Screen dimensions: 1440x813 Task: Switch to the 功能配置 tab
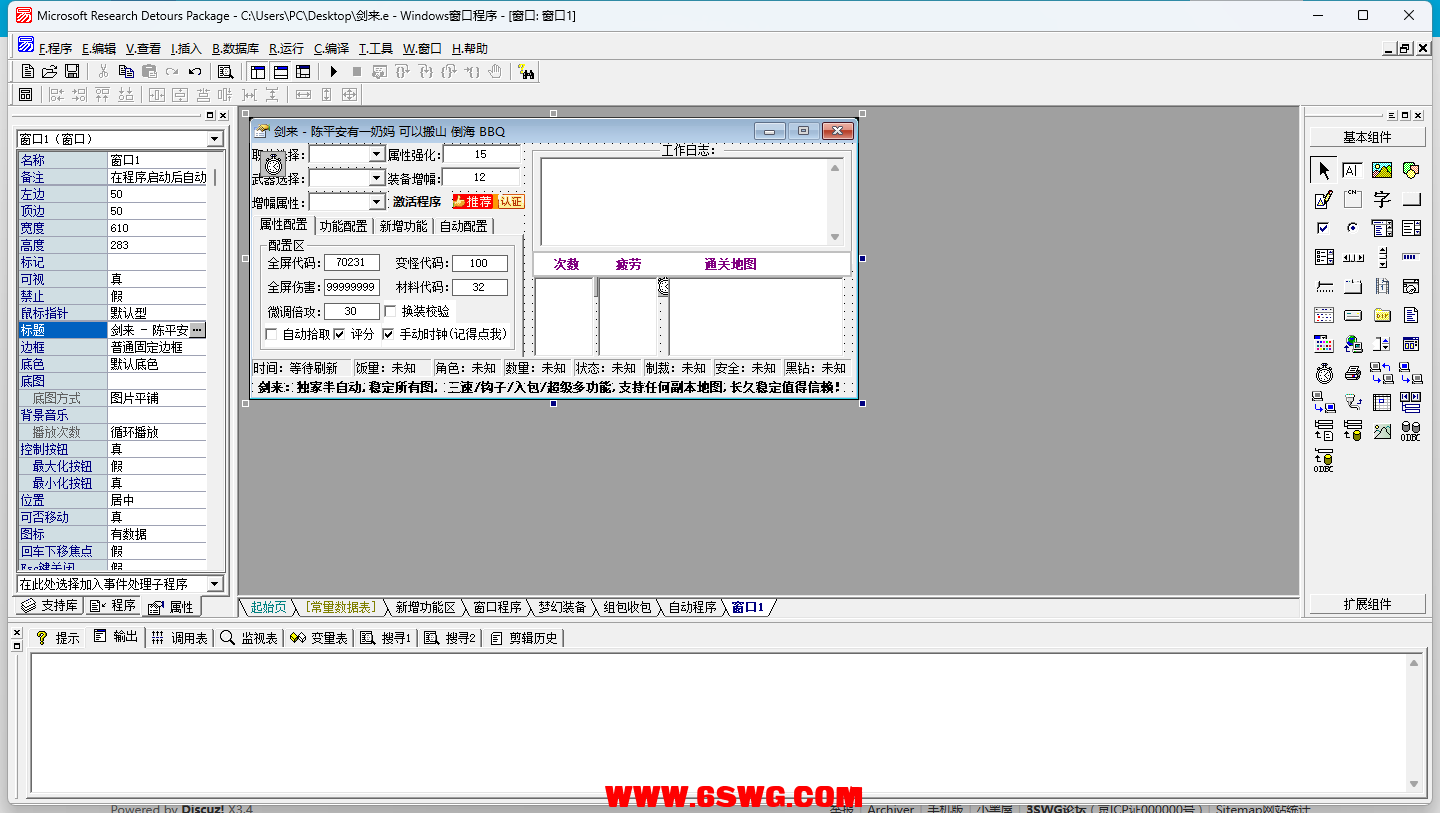click(343, 226)
